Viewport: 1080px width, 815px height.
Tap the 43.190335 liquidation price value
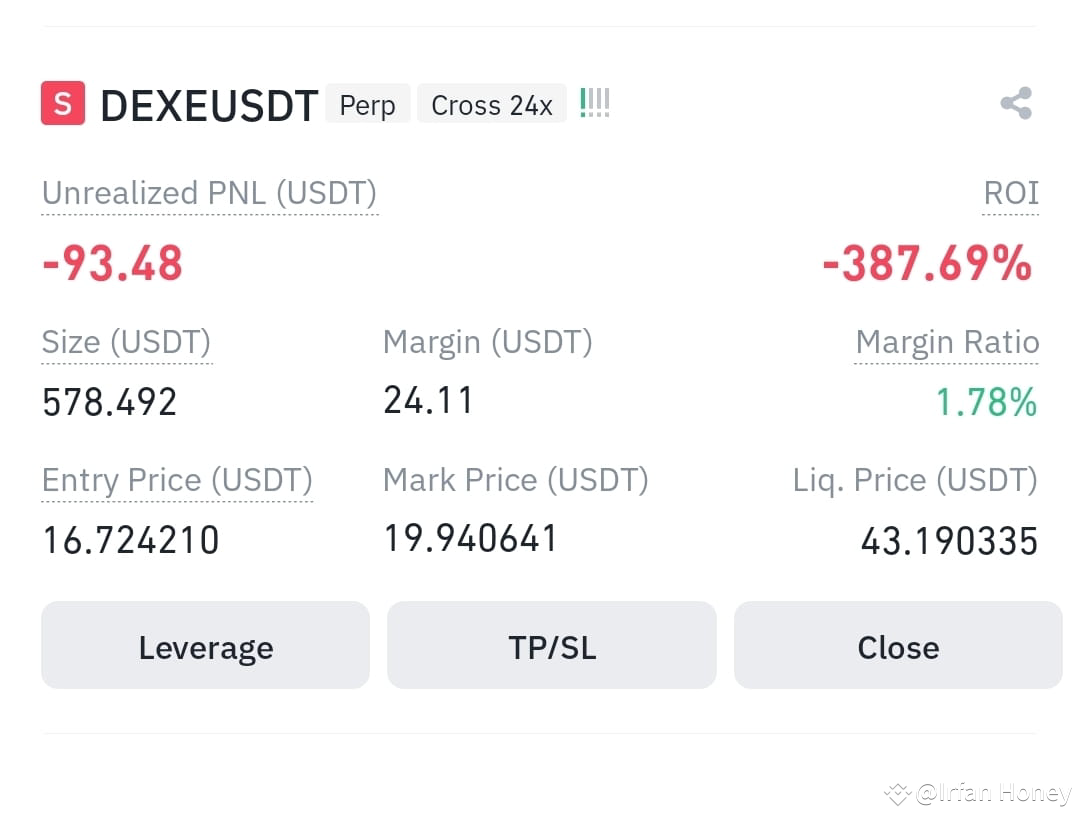[948, 541]
